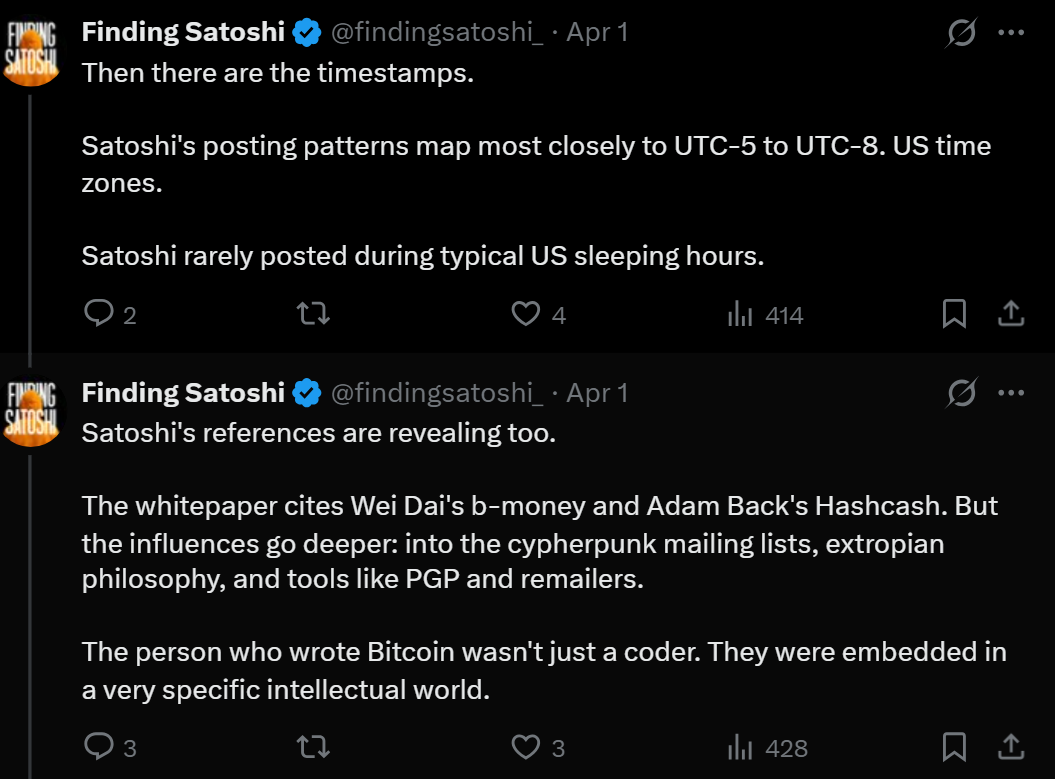Share the timestamps tweet
This screenshot has height=779, width=1055.
[x=1011, y=315]
